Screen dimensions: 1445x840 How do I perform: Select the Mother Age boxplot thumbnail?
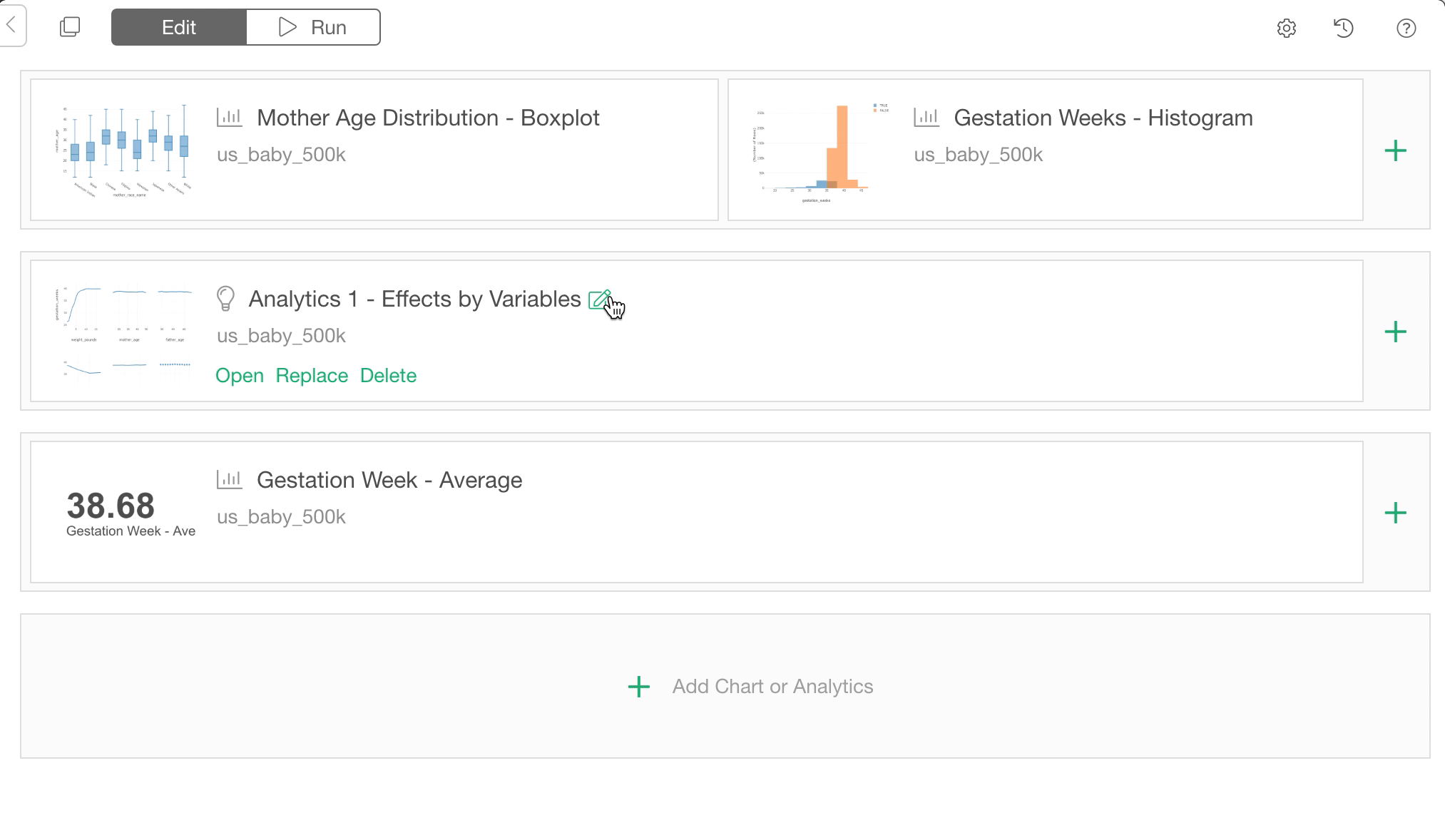[x=123, y=150]
